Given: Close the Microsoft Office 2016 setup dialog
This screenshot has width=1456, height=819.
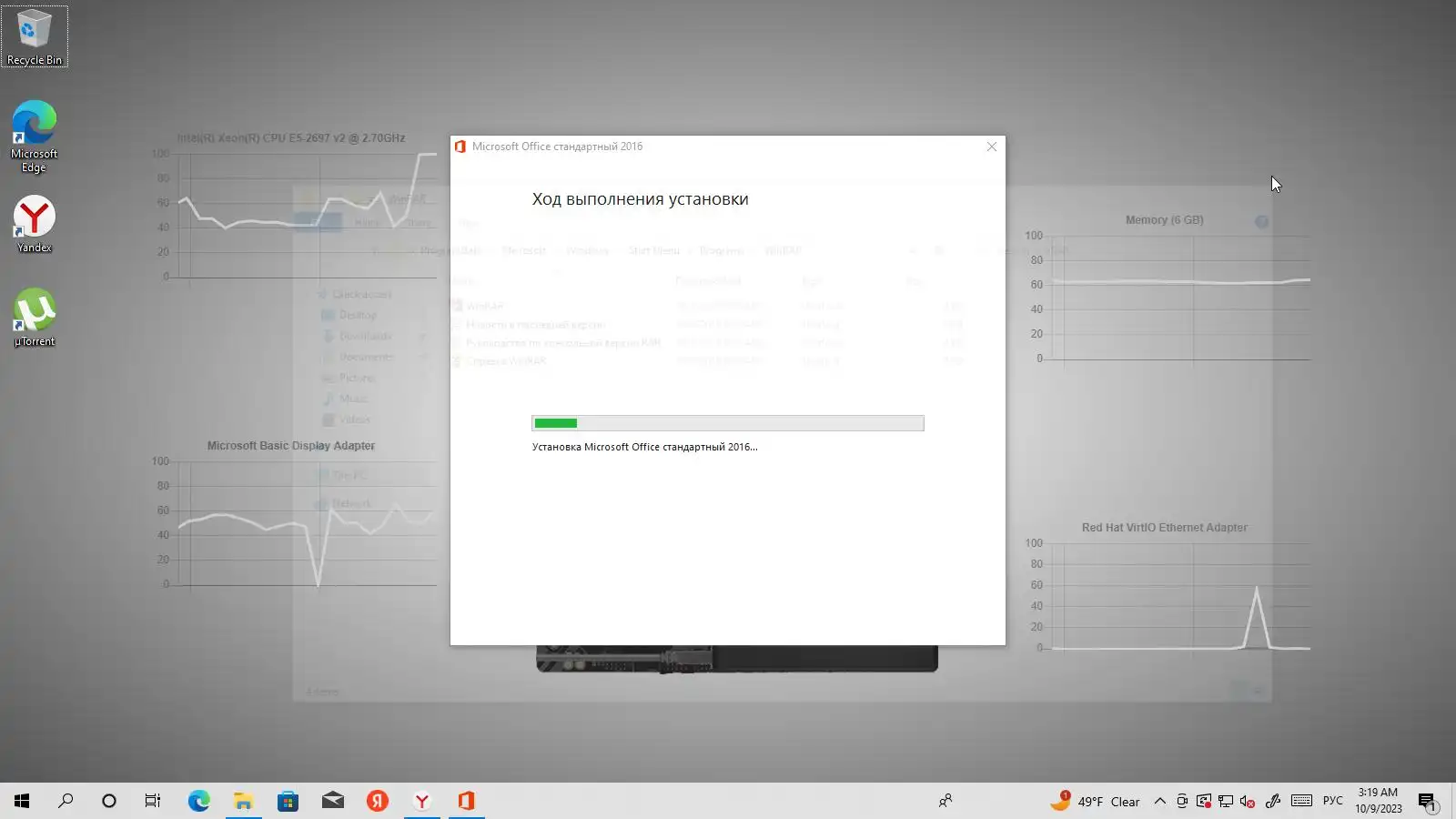Looking at the screenshot, I should 992,147.
